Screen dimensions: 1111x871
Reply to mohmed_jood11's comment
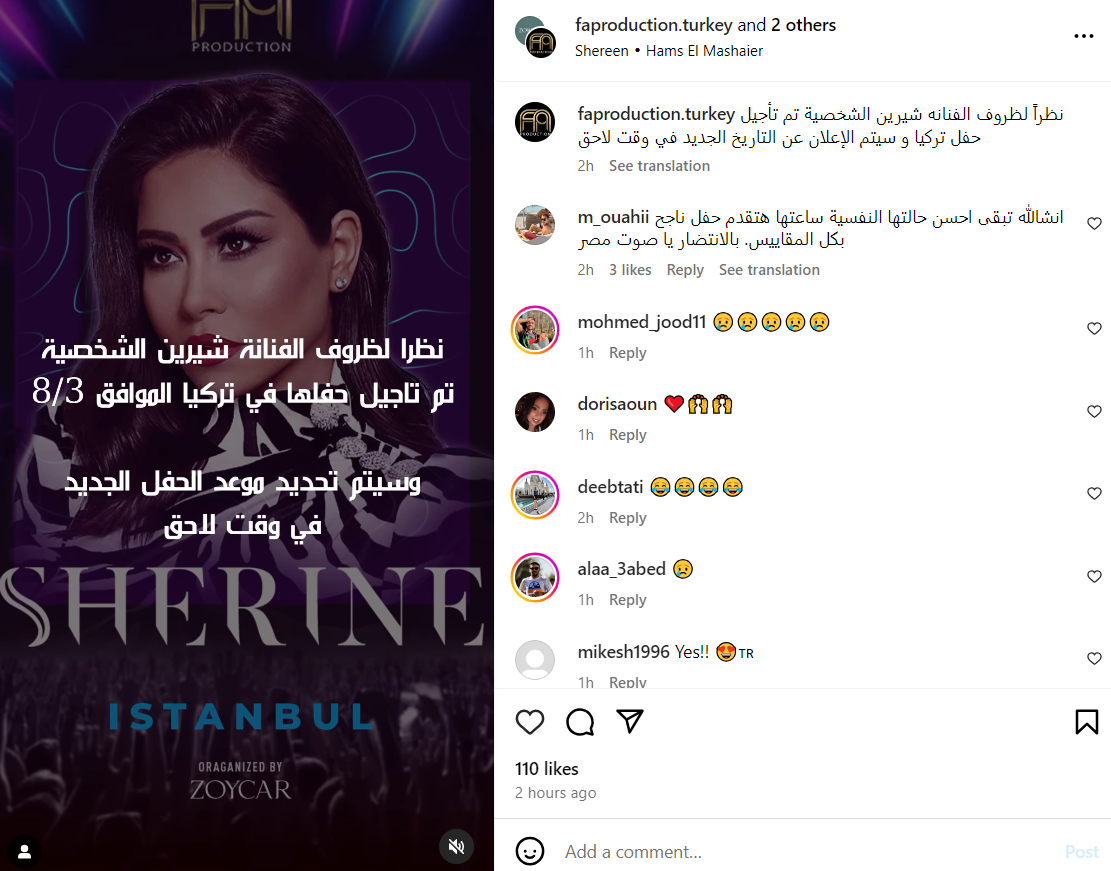(x=627, y=353)
